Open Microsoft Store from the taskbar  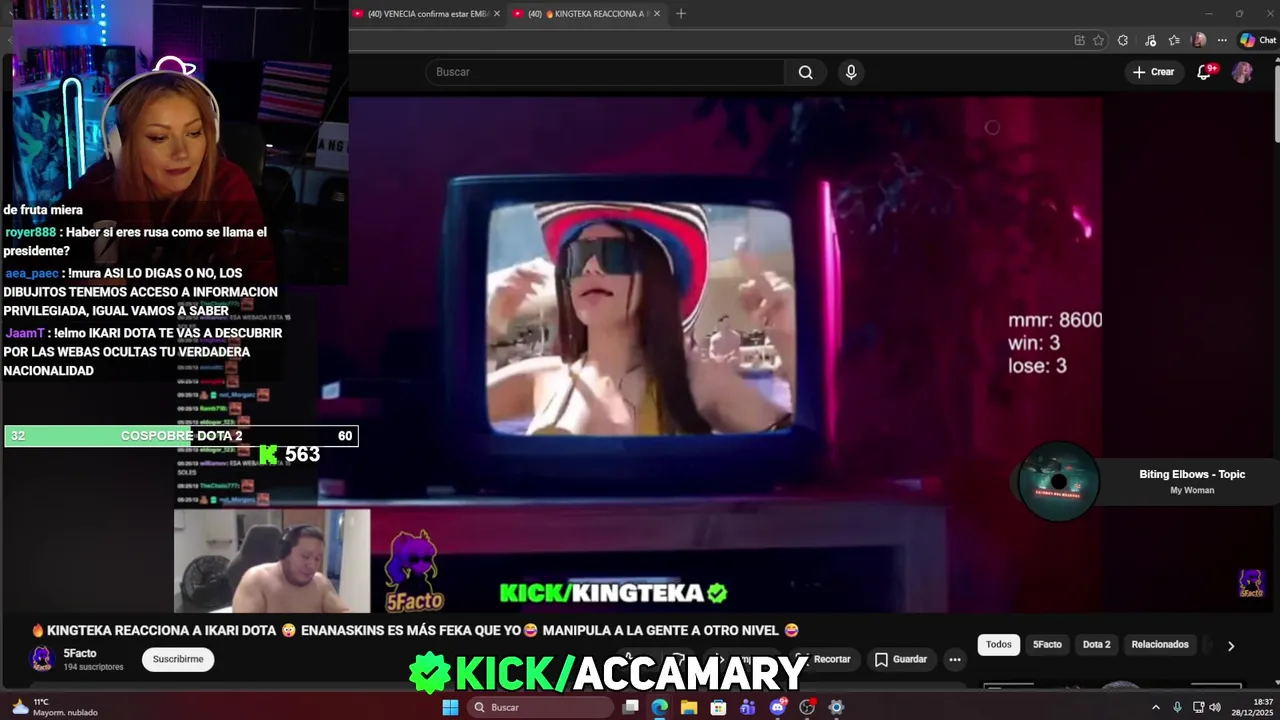(x=719, y=707)
